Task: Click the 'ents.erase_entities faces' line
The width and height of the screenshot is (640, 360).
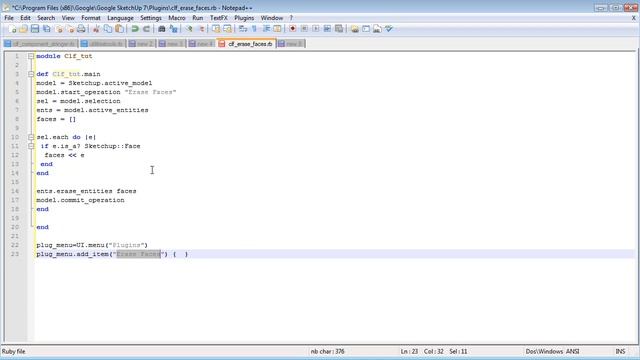Action: [x=87, y=191]
